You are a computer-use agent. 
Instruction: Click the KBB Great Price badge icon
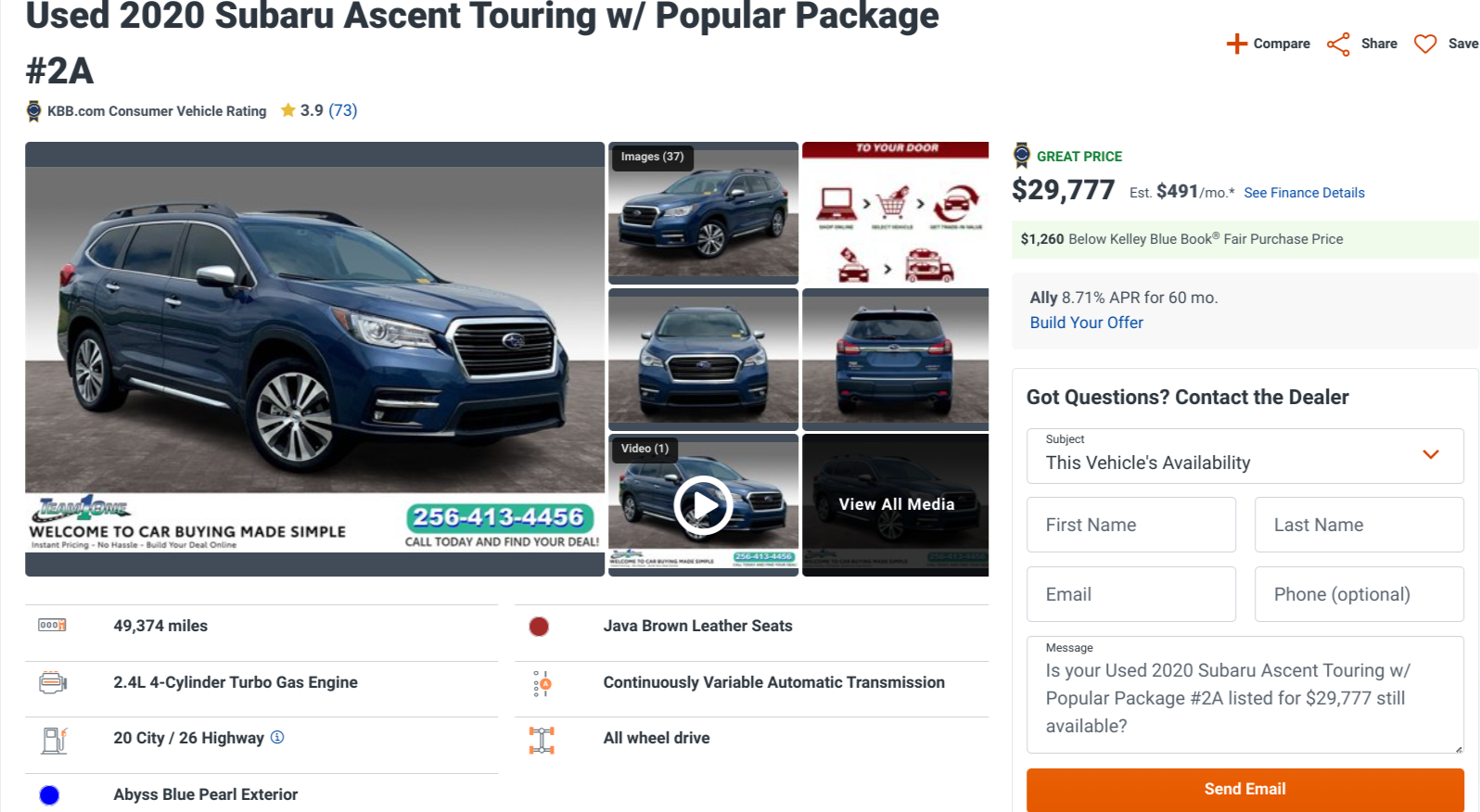click(1022, 156)
